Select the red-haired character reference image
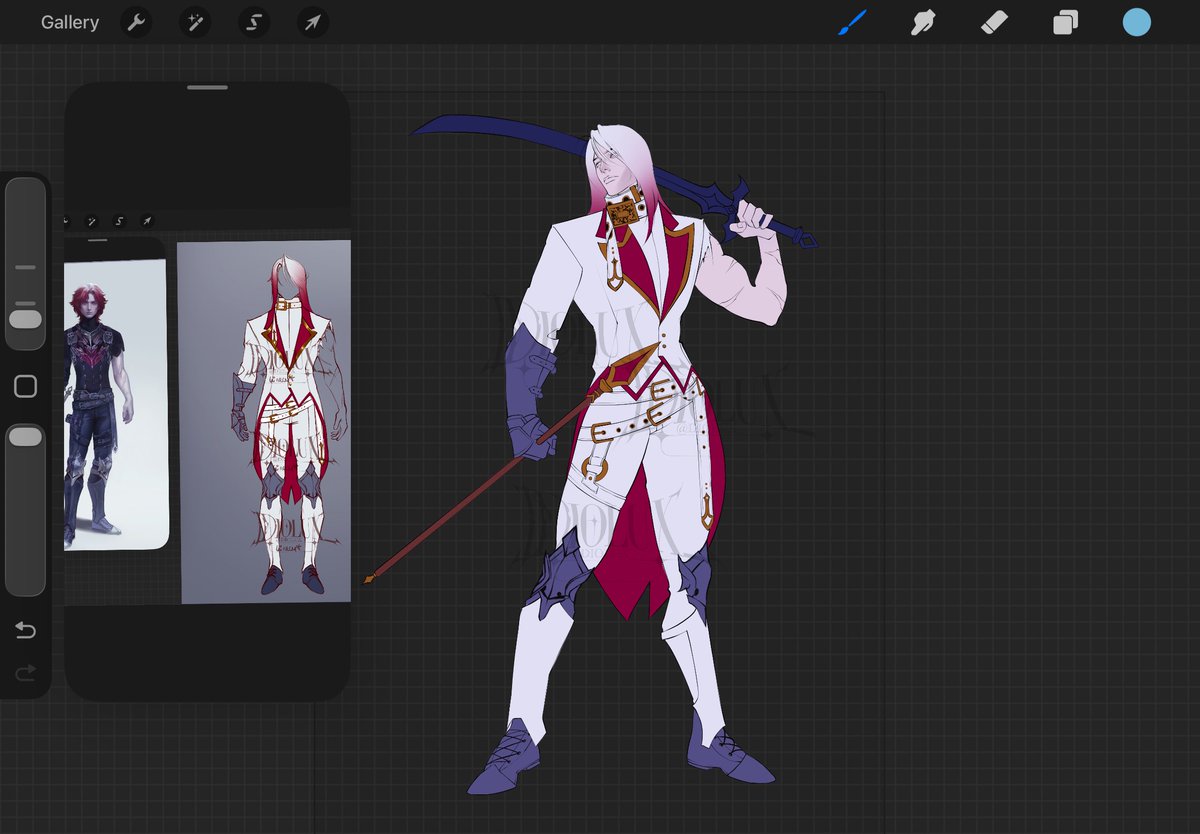1200x834 pixels. coord(115,404)
